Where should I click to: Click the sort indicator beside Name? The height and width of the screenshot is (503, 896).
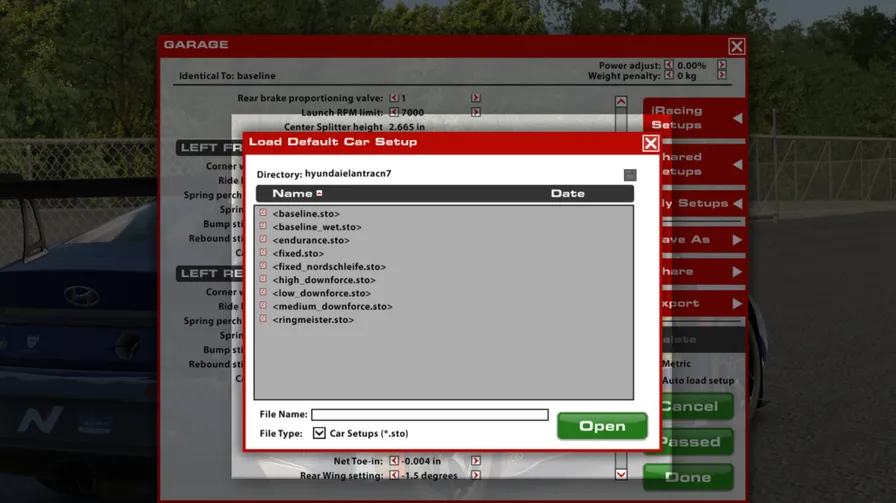(319, 193)
